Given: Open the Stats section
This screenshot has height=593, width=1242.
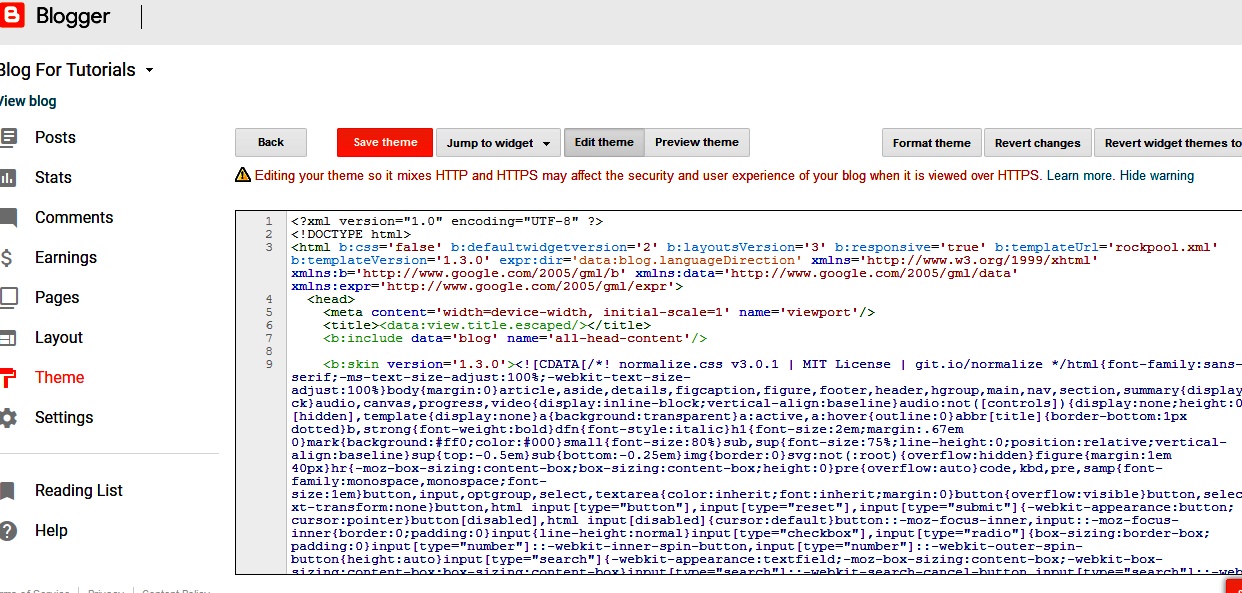Looking at the screenshot, I should [x=53, y=178].
